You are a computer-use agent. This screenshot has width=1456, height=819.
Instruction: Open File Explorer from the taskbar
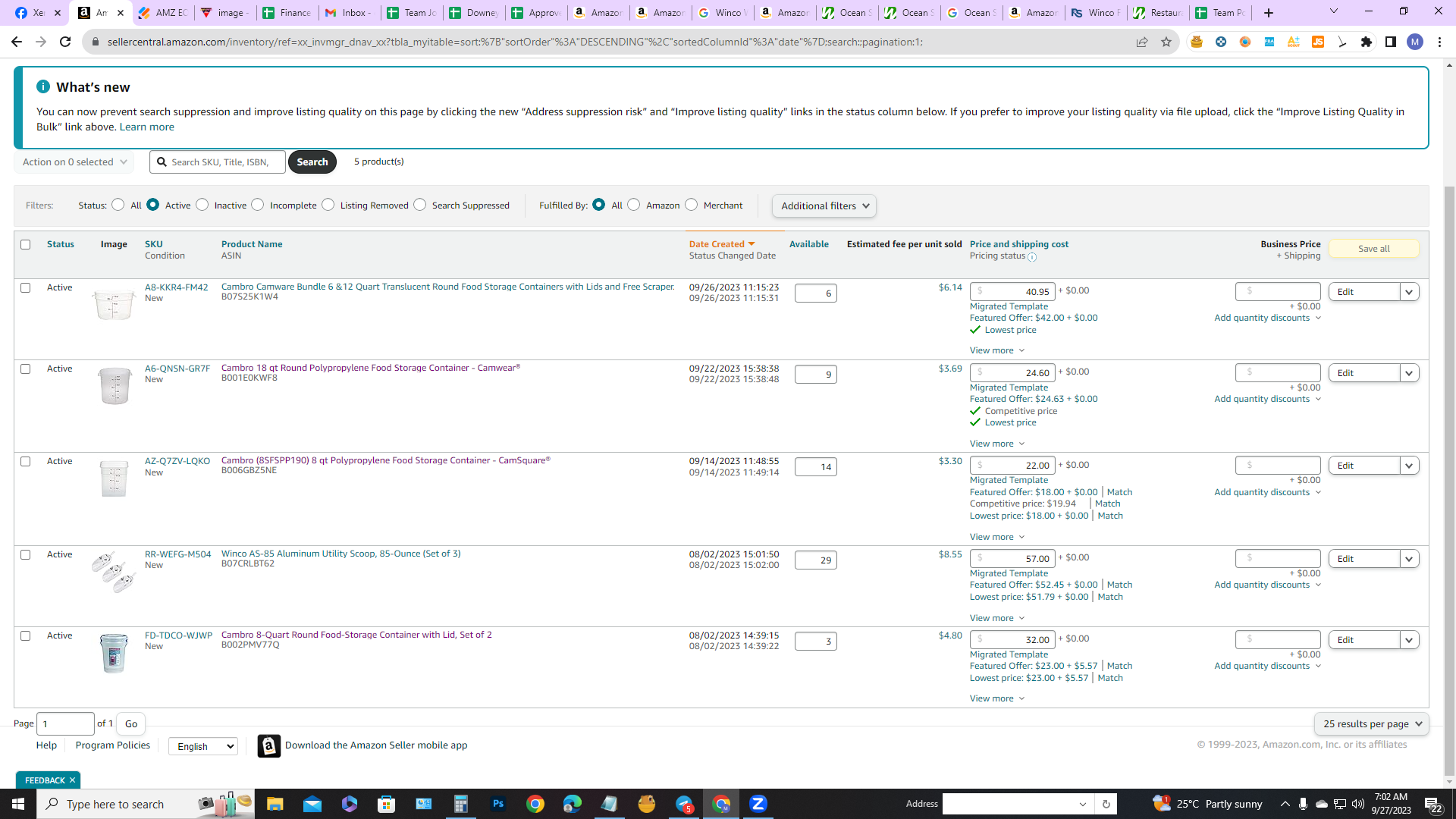point(275,804)
